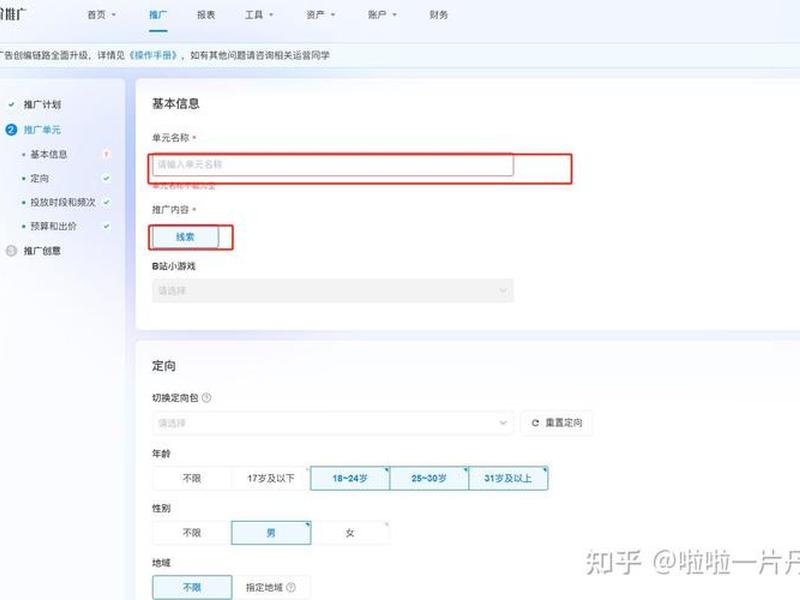The width and height of the screenshot is (800, 600).
Task: Click the 单元名称 input field
Action: click(333, 164)
